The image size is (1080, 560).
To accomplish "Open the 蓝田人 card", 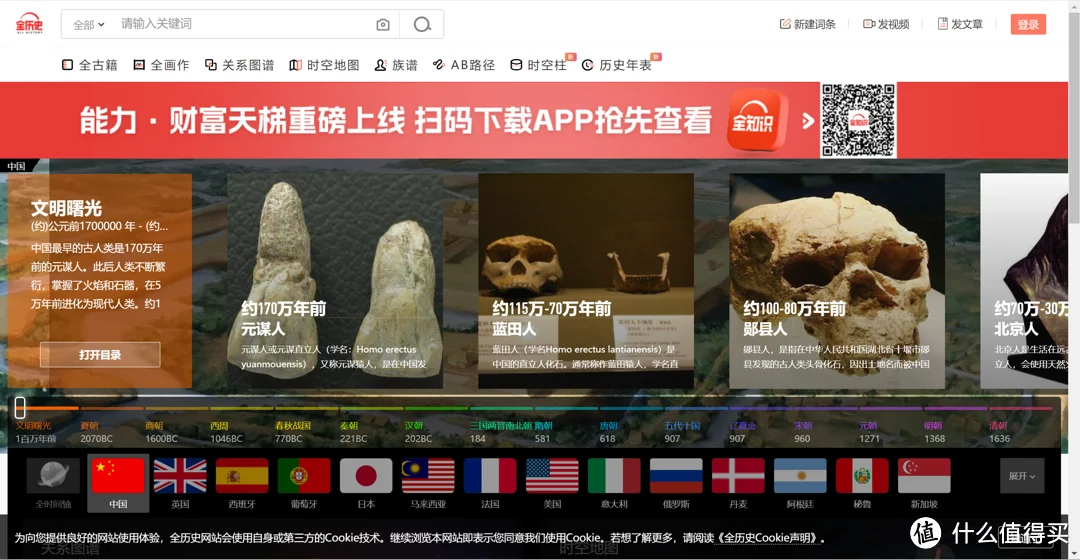I will [586, 281].
